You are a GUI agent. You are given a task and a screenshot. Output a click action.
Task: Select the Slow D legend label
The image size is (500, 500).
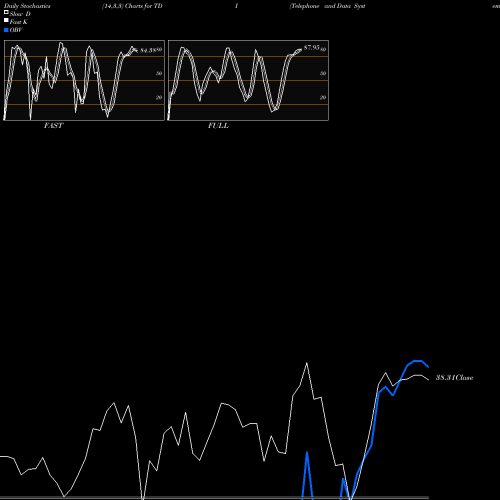click(20, 14)
